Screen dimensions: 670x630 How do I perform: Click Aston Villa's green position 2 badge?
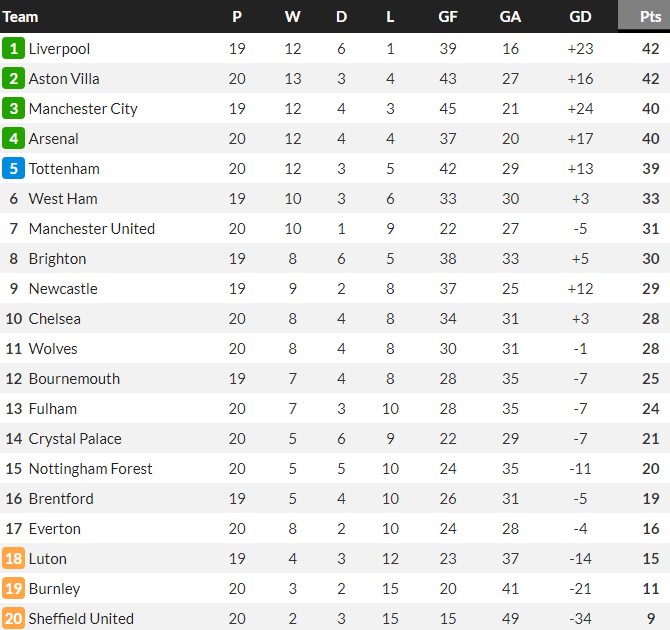(x=14, y=79)
